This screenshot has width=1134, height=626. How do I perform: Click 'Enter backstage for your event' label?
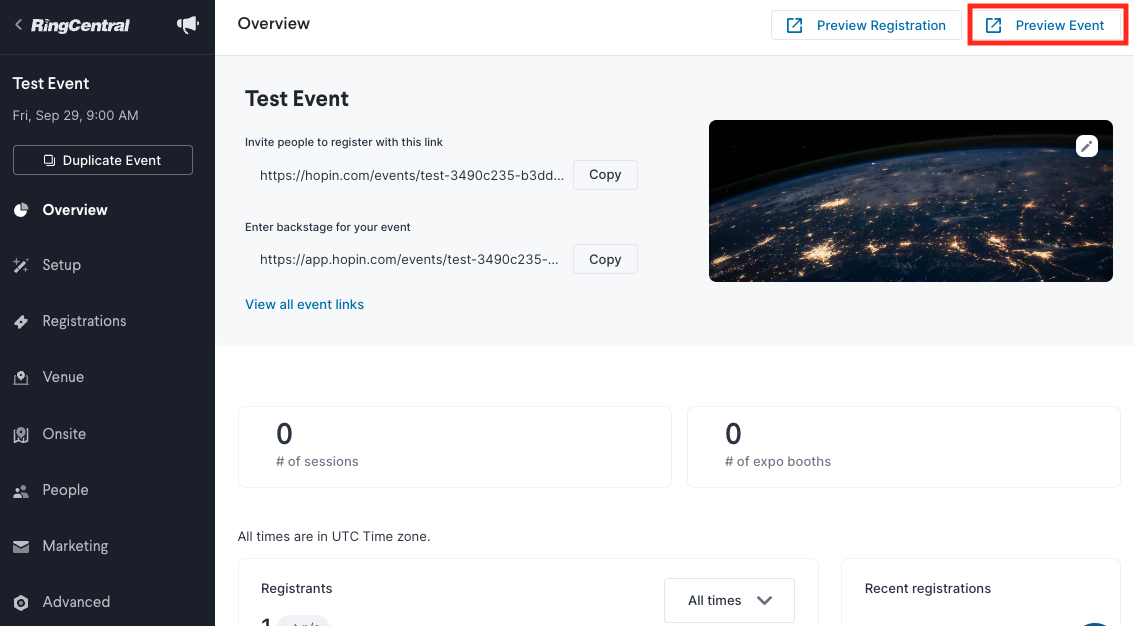[328, 227]
